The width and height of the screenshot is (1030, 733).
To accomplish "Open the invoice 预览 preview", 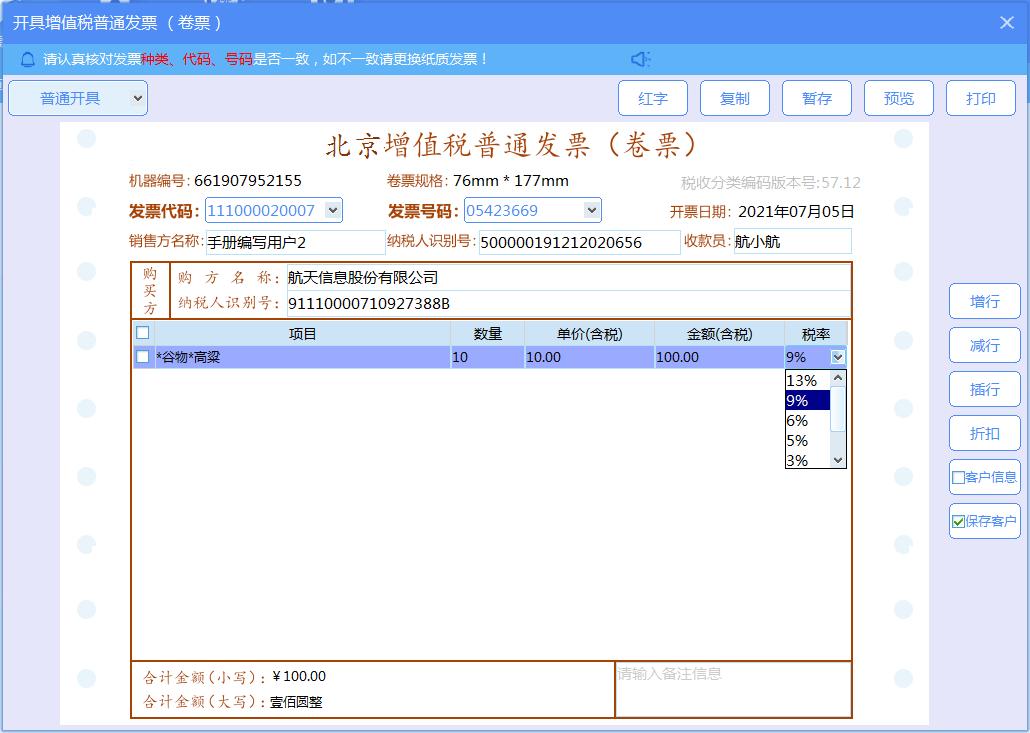I will click(898, 98).
